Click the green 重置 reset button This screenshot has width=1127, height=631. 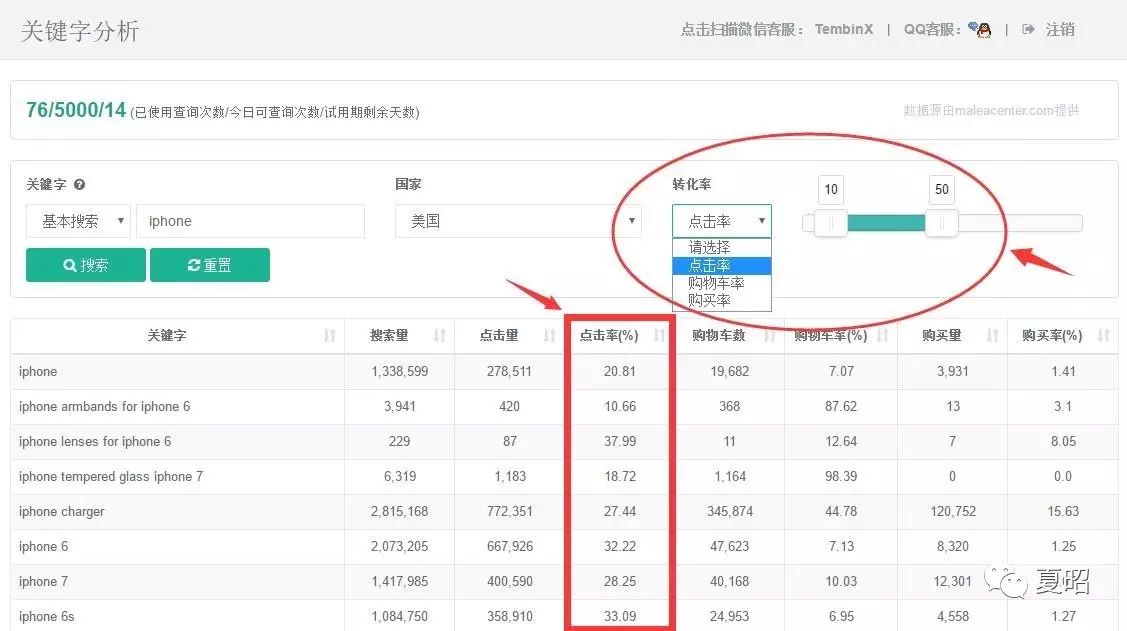[x=210, y=265]
